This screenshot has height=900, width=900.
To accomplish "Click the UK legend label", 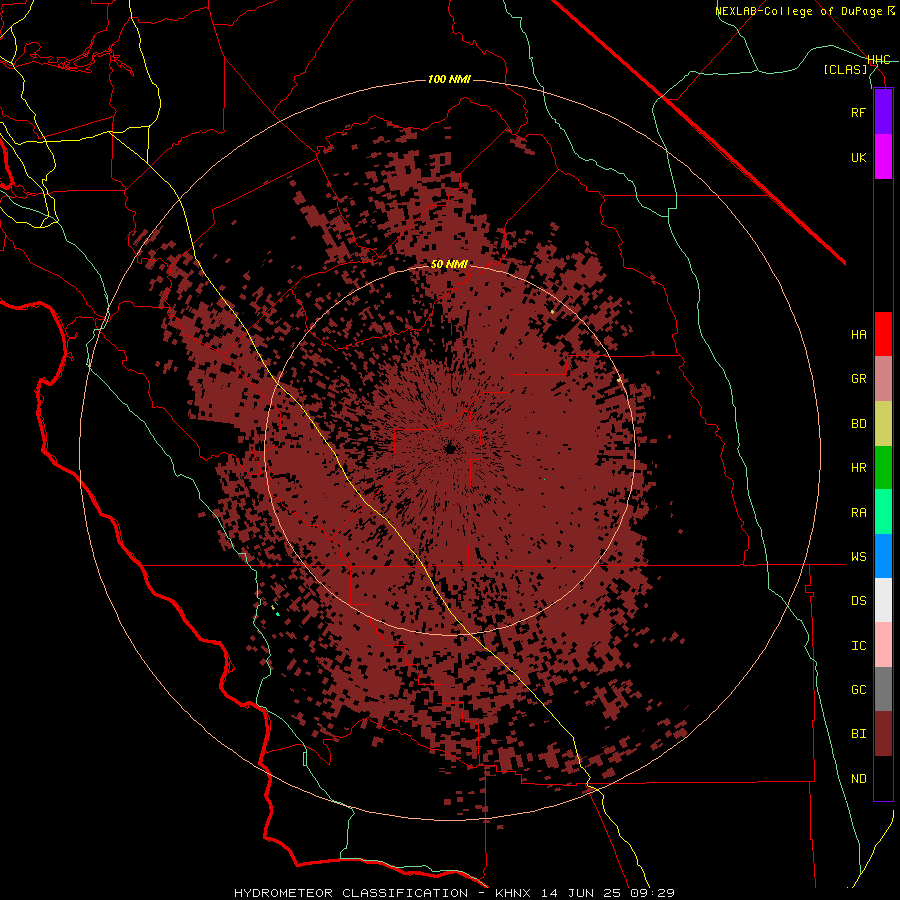I will 858,157.
